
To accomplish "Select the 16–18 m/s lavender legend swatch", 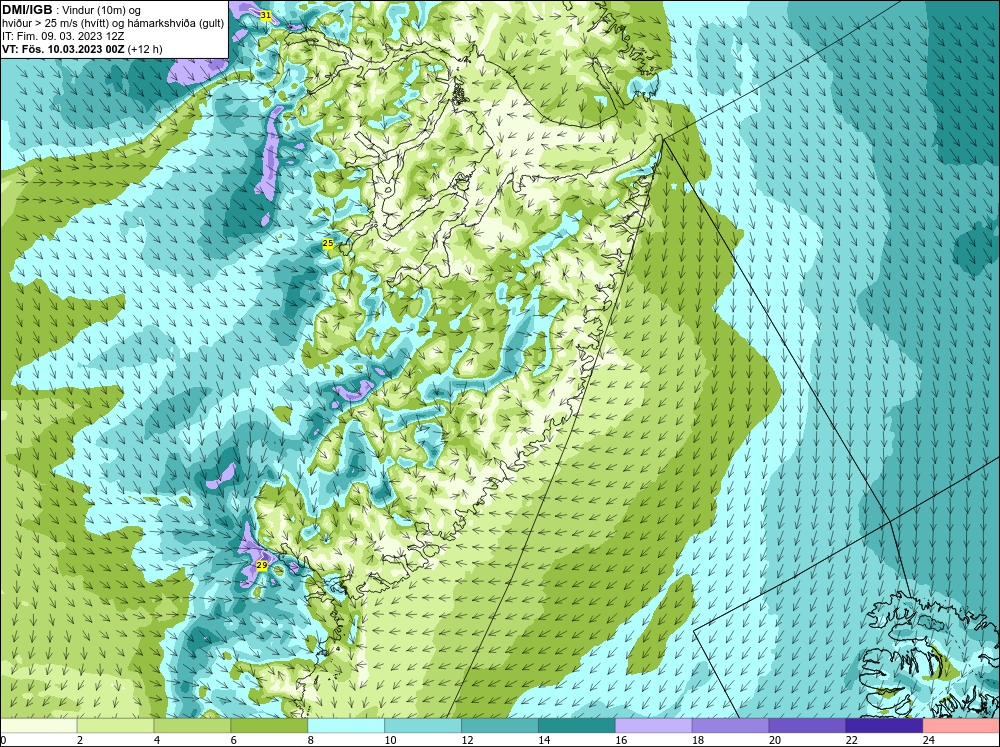I will (x=654, y=726).
